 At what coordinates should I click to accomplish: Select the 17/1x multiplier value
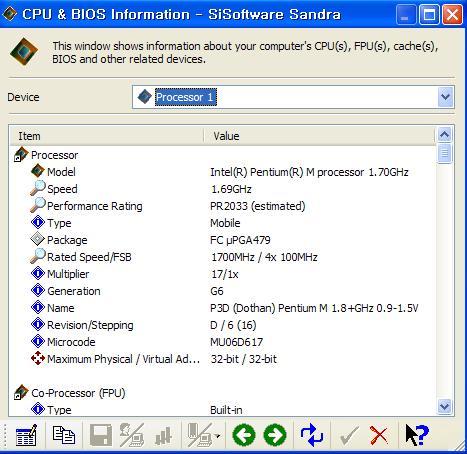click(x=225, y=274)
